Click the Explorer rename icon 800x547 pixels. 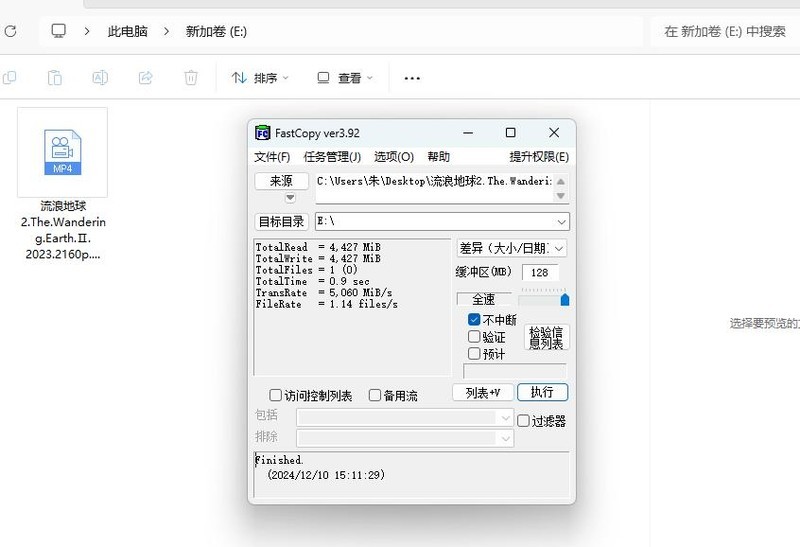point(100,78)
